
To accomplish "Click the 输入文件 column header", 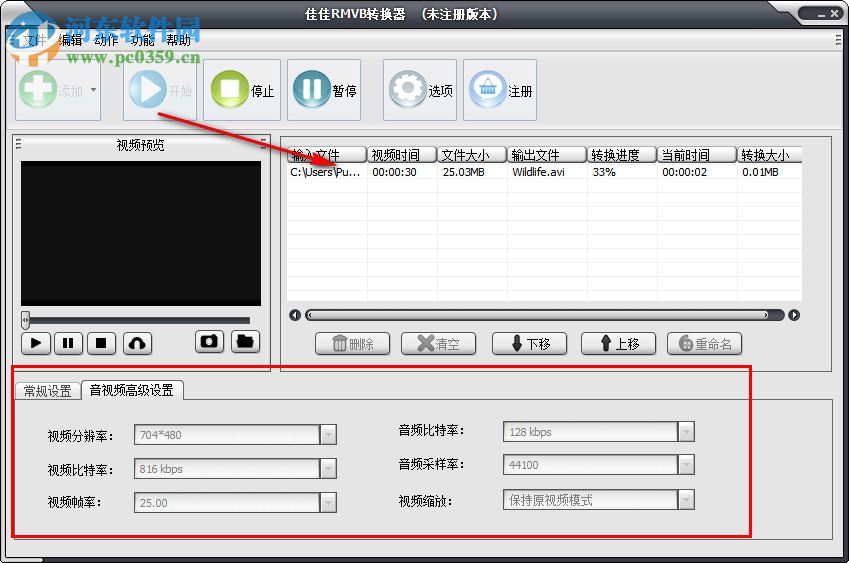I will point(326,155).
